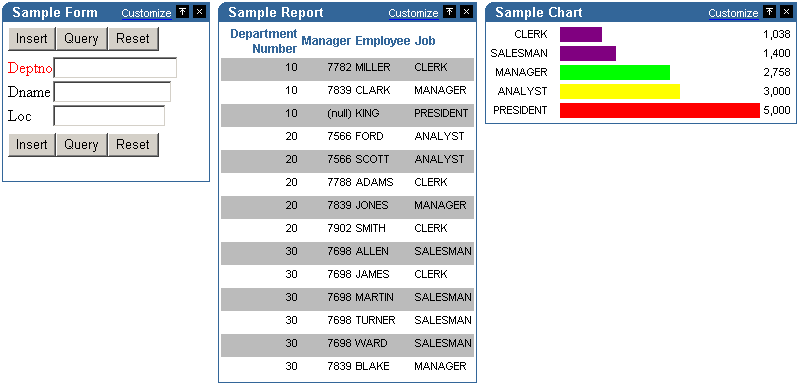Collapse the Sample Form portlet
This screenshot has height=384, width=798.
tap(182, 12)
